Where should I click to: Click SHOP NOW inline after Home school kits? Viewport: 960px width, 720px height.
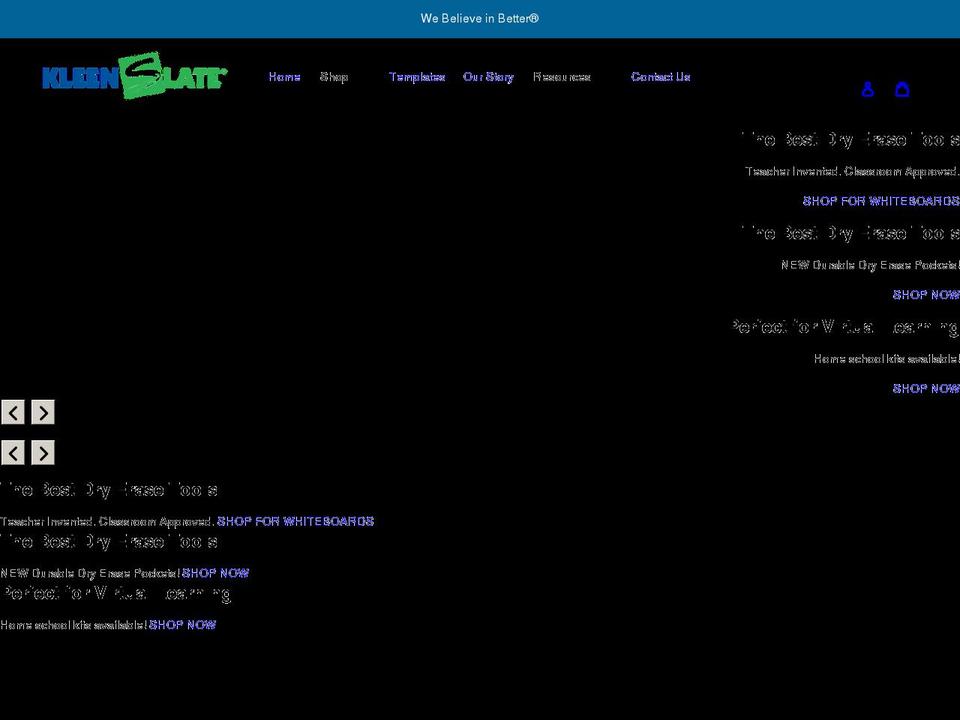point(182,624)
